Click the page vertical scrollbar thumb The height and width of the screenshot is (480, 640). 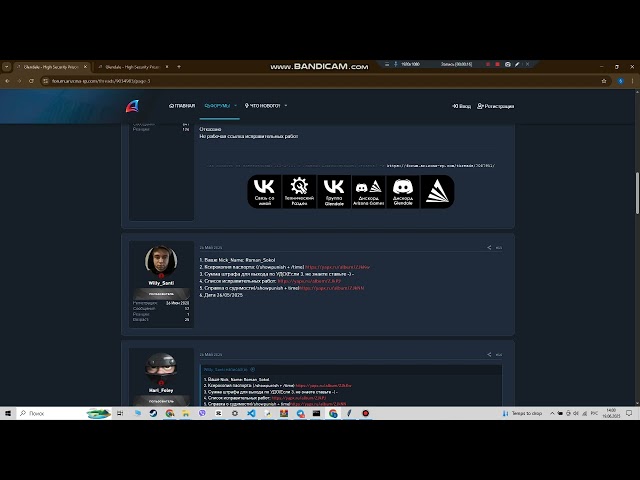[637, 193]
